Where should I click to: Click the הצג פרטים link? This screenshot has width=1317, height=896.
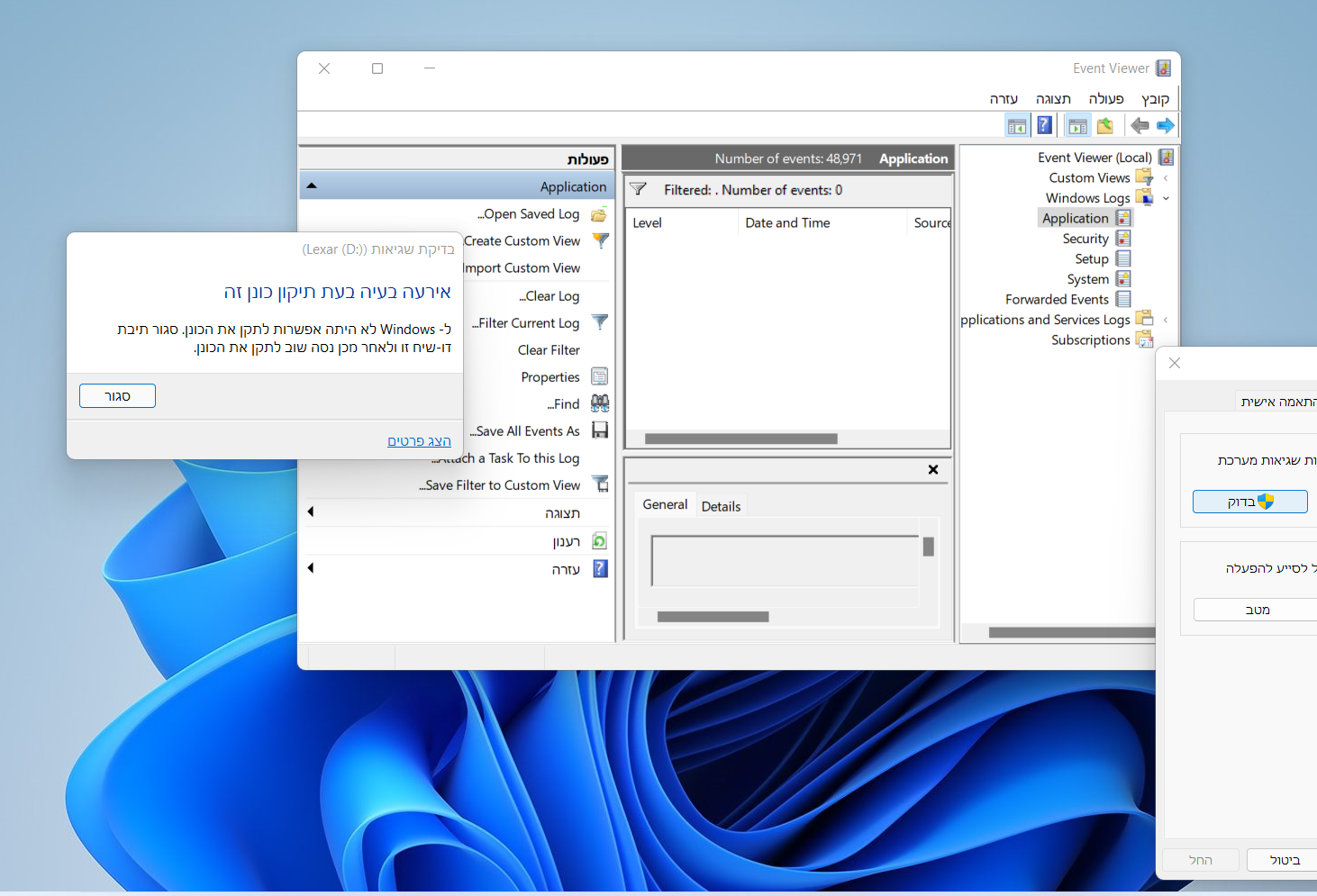tap(419, 440)
